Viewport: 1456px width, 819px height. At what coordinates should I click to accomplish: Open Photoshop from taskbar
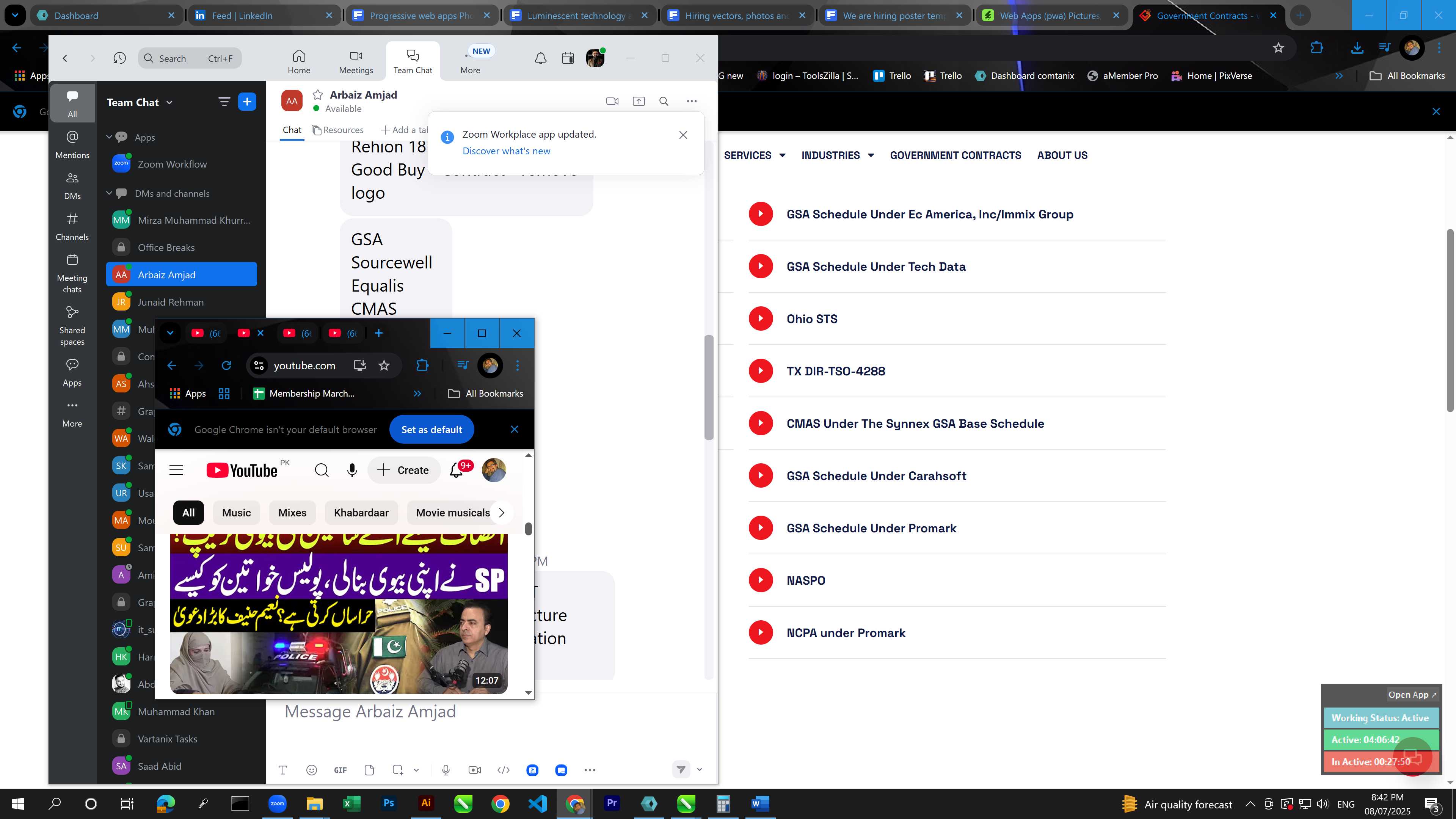coord(388,803)
